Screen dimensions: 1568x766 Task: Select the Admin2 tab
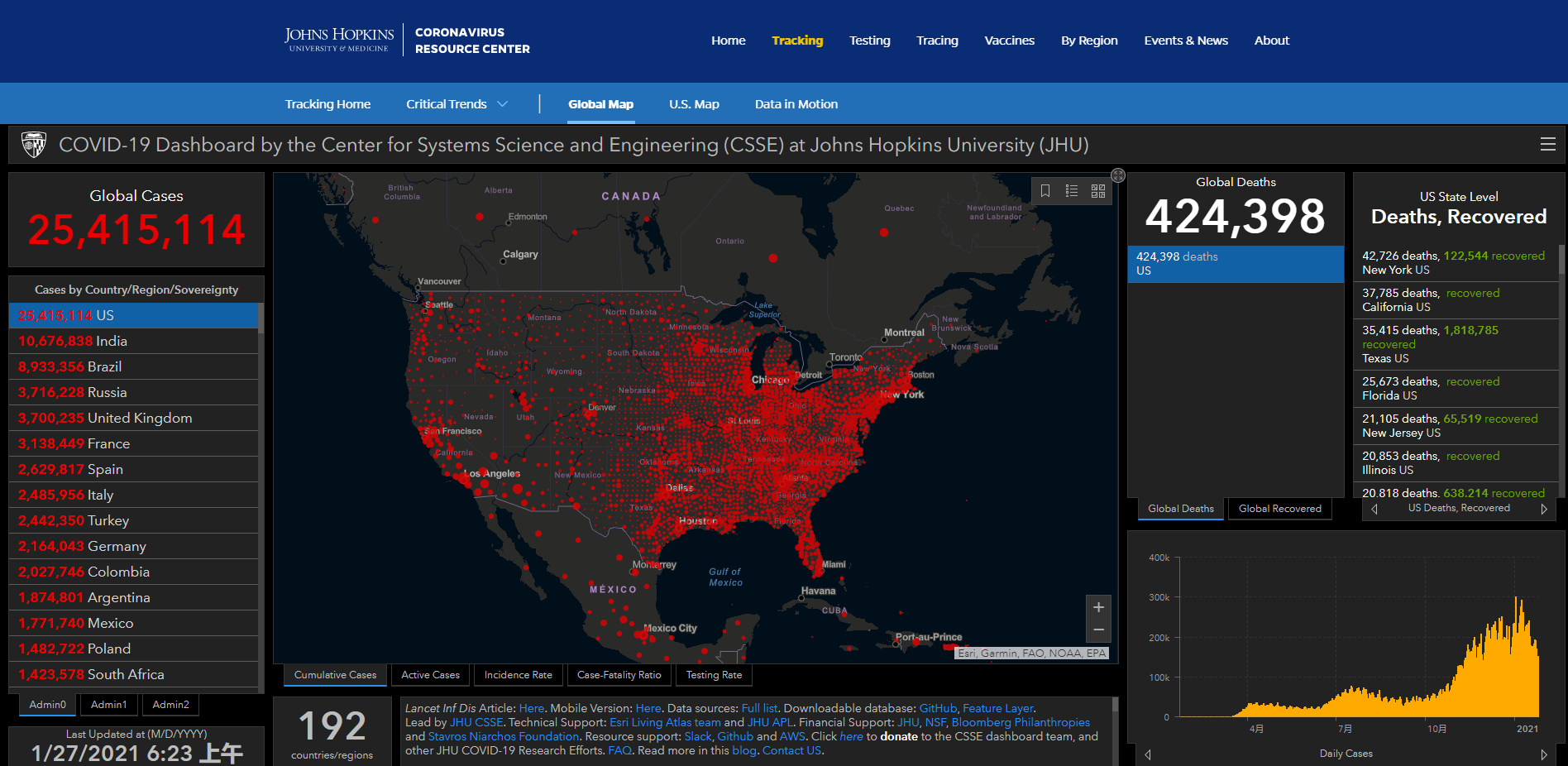170,705
